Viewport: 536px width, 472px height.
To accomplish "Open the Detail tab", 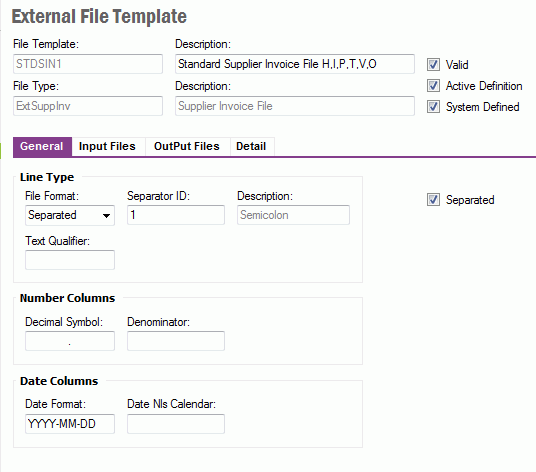I will (x=251, y=146).
